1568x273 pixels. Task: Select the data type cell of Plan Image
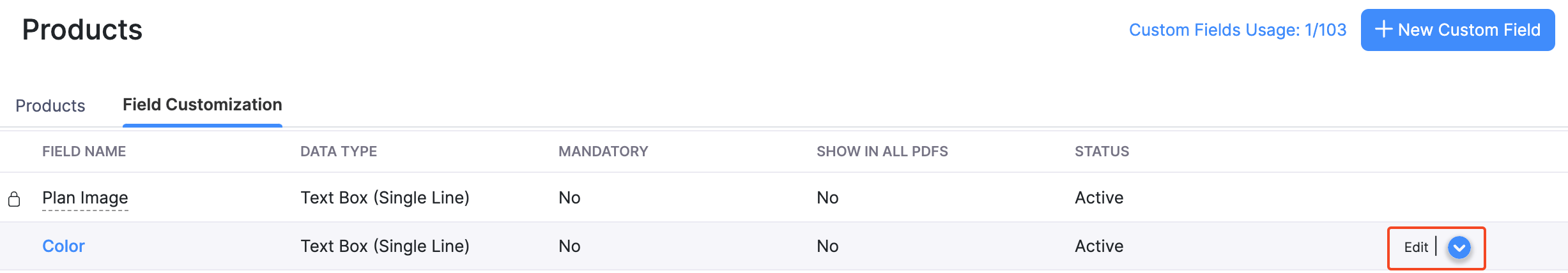(385, 198)
